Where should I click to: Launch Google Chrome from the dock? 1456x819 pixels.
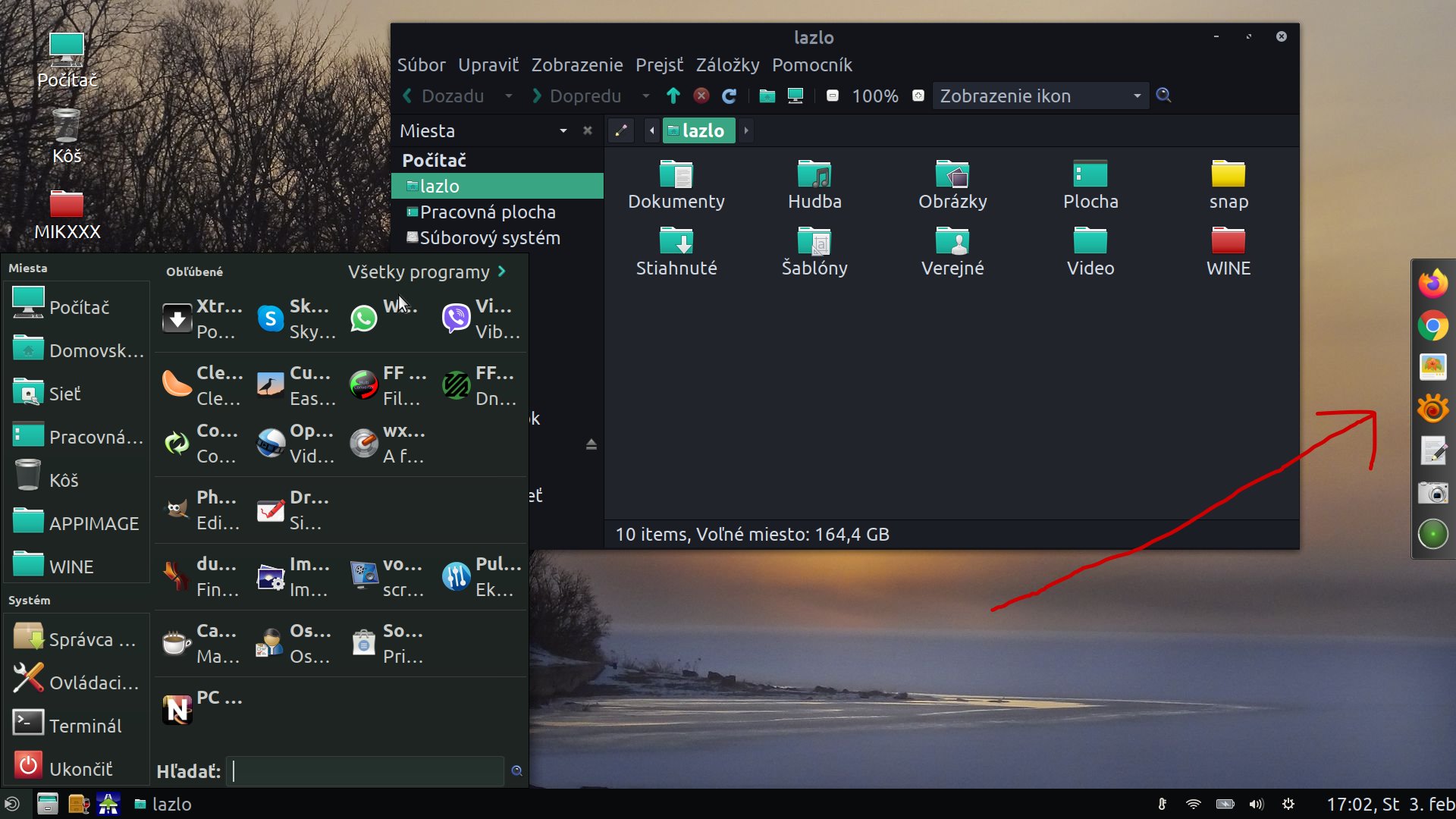(1432, 326)
